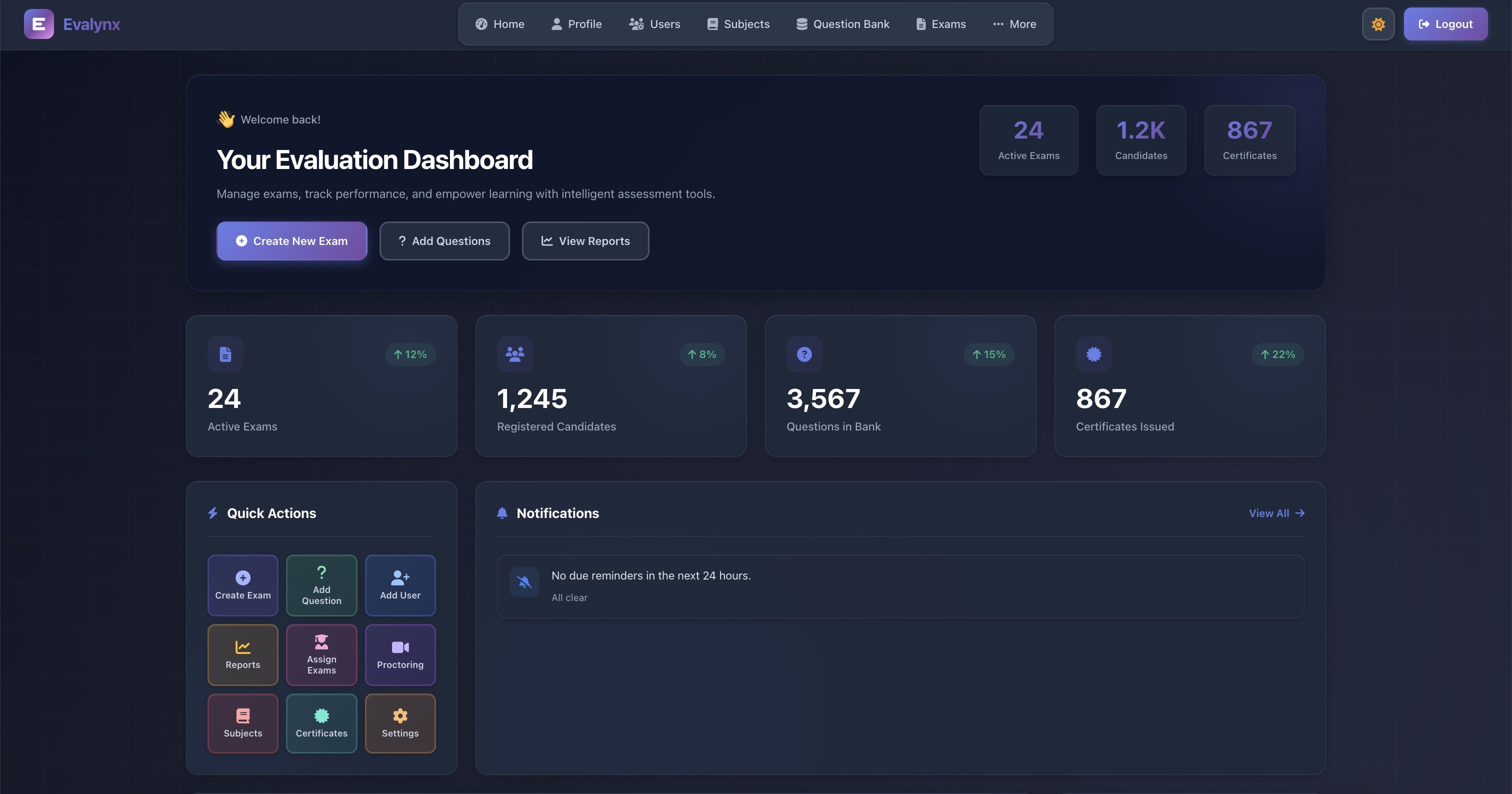Image resolution: width=1512 pixels, height=794 pixels.
Task: Click the Assign Exams quick action
Action: click(321, 654)
